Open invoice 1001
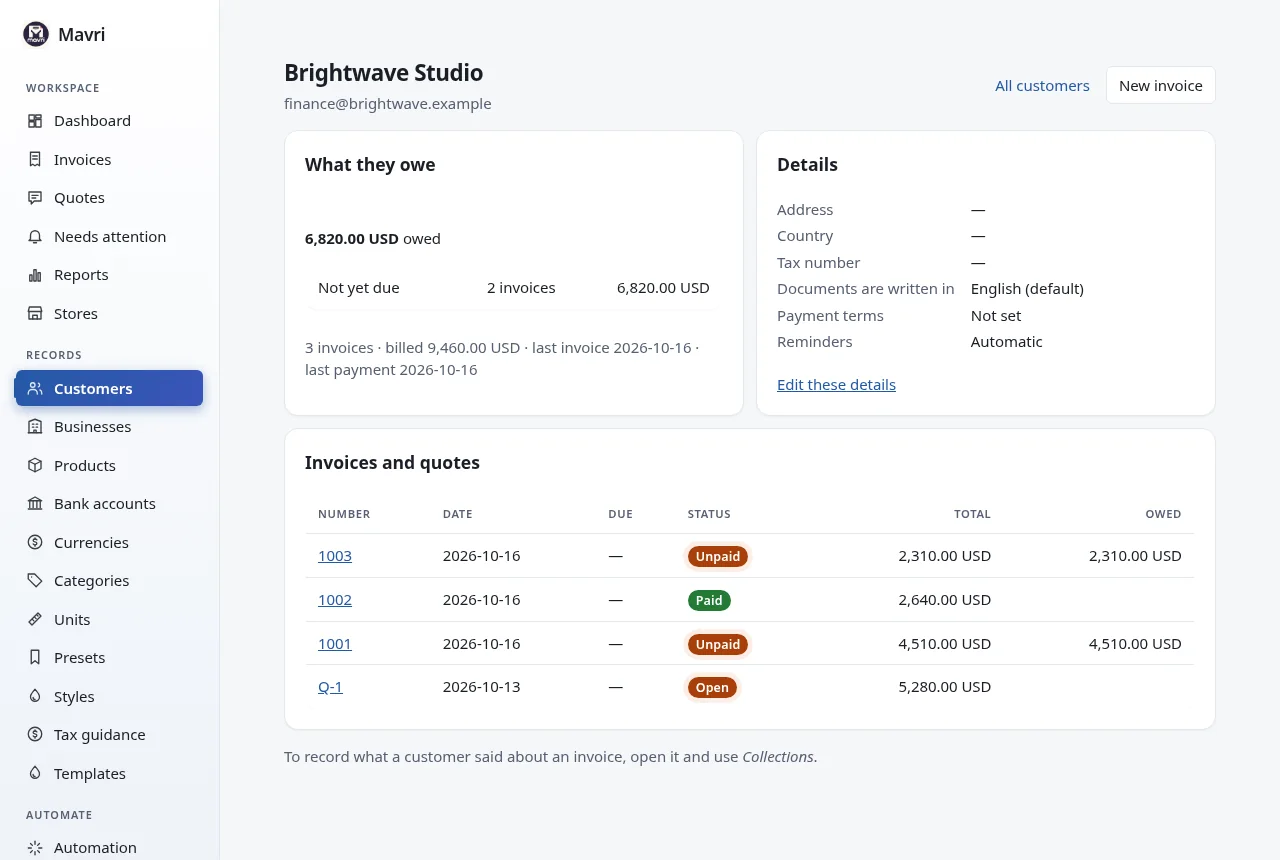Viewport: 1280px width, 860px height. tap(335, 644)
